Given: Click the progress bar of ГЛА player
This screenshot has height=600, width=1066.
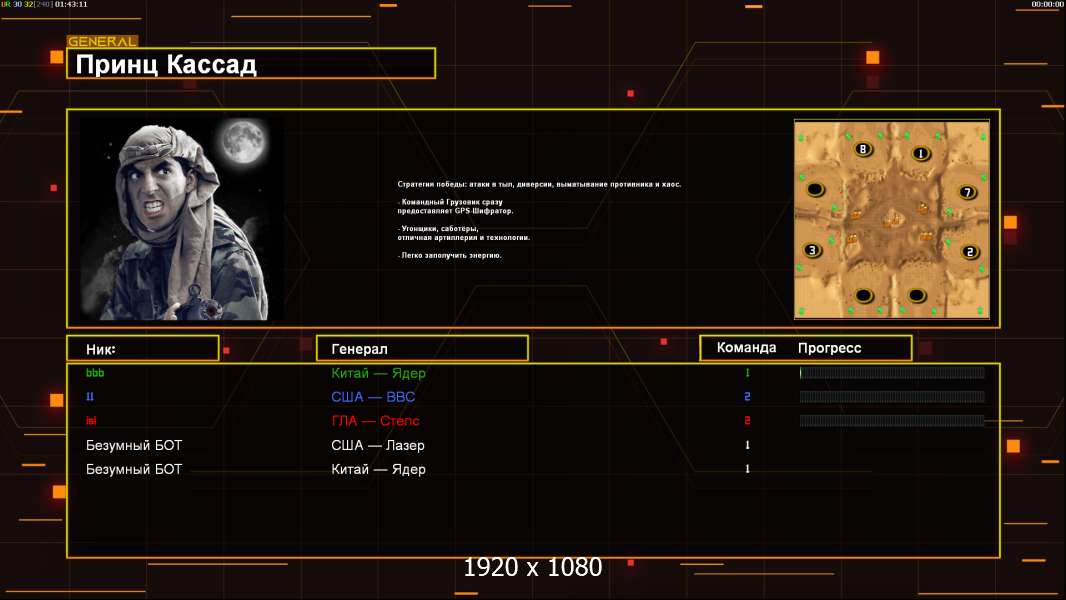Looking at the screenshot, I should point(892,421).
